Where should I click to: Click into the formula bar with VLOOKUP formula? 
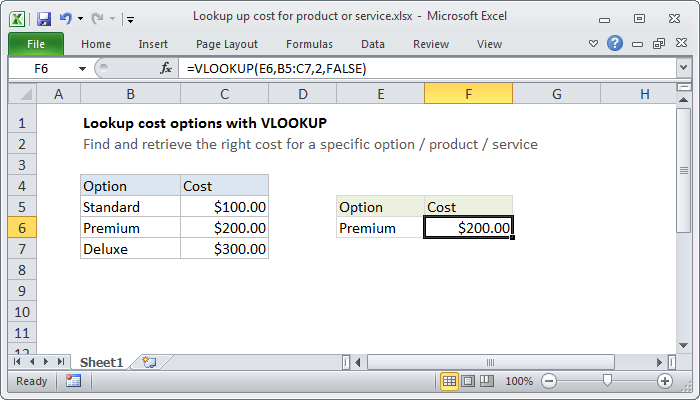click(428, 69)
